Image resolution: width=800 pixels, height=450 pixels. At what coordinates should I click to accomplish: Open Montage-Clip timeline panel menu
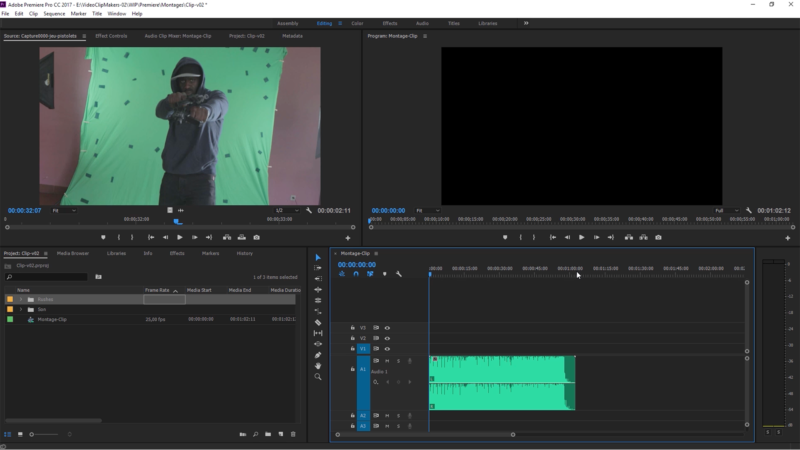coord(376,254)
